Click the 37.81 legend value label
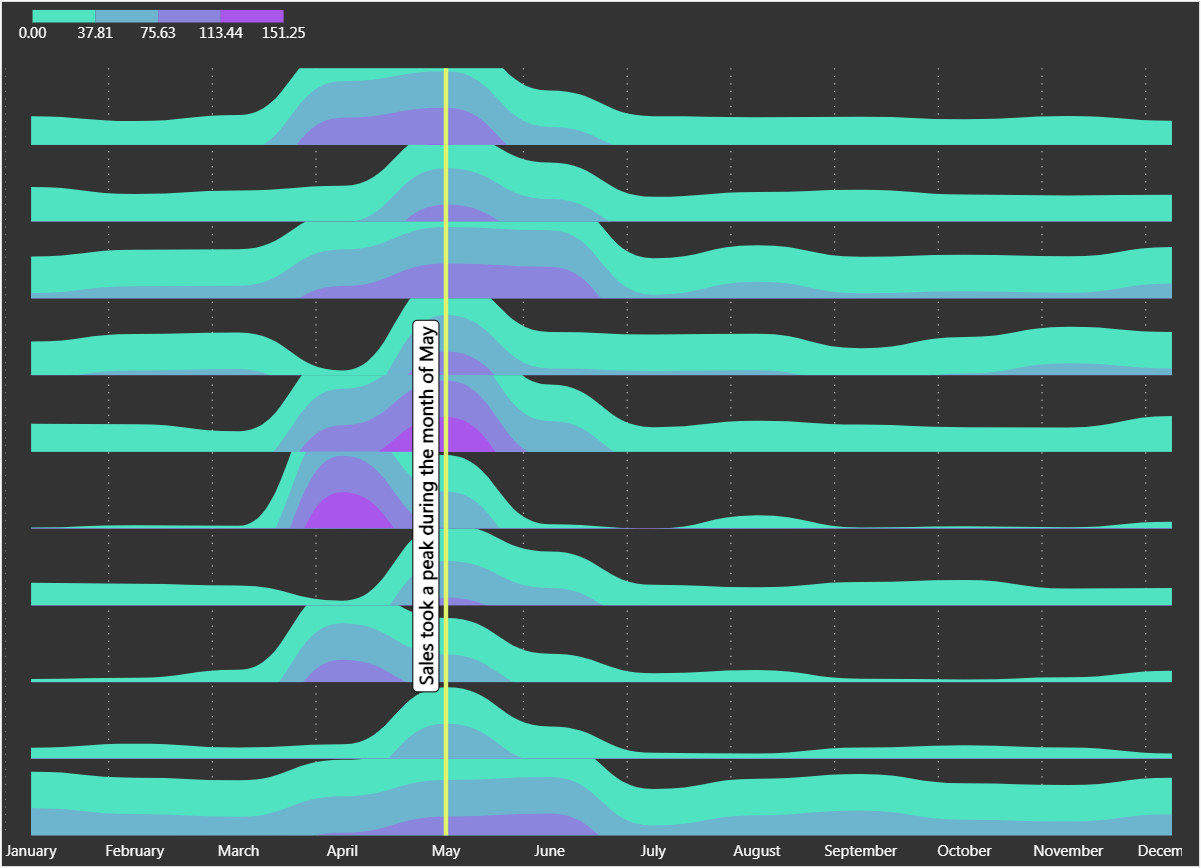 [95, 33]
